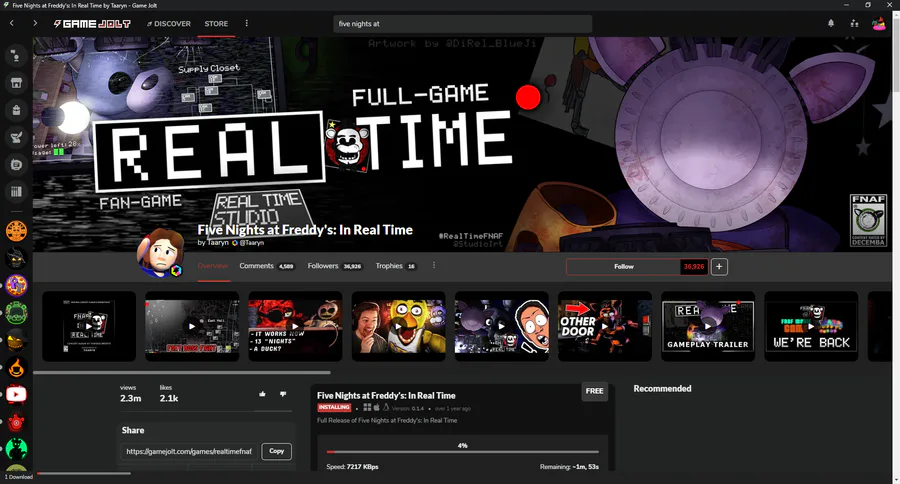Switch to the Discover section
The height and width of the screenshot is (484, 900).
point(169,24)
